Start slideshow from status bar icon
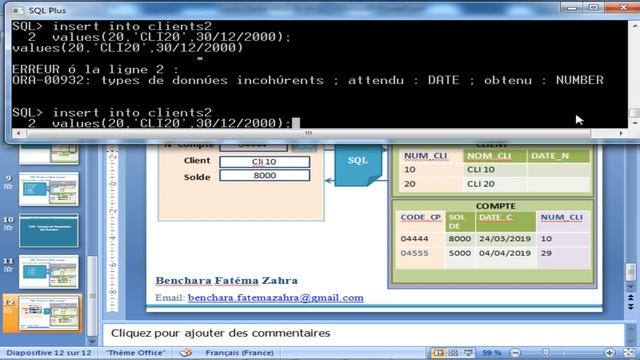This screenshot has height=360, width=640. tap(468, 353)
